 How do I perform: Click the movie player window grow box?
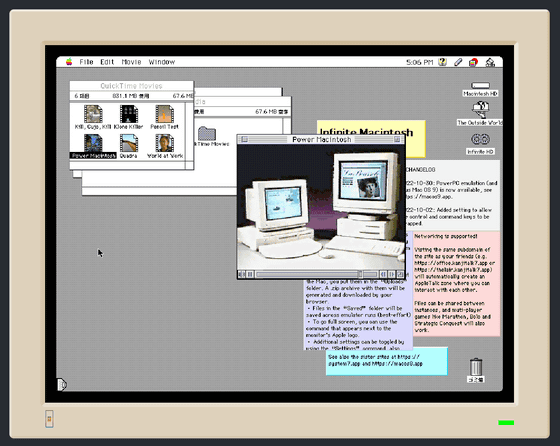pyautogui.click(x=400, y=274)
